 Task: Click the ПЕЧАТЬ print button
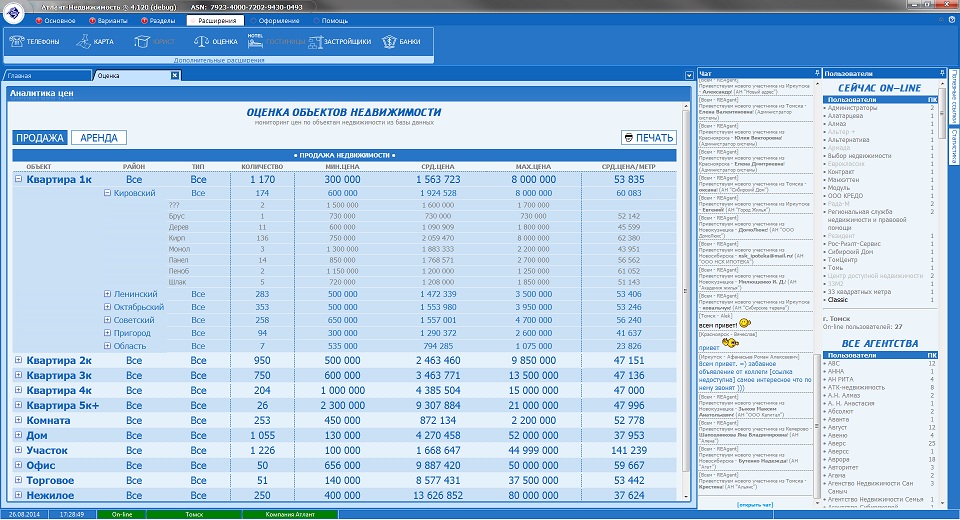(649, 138)
